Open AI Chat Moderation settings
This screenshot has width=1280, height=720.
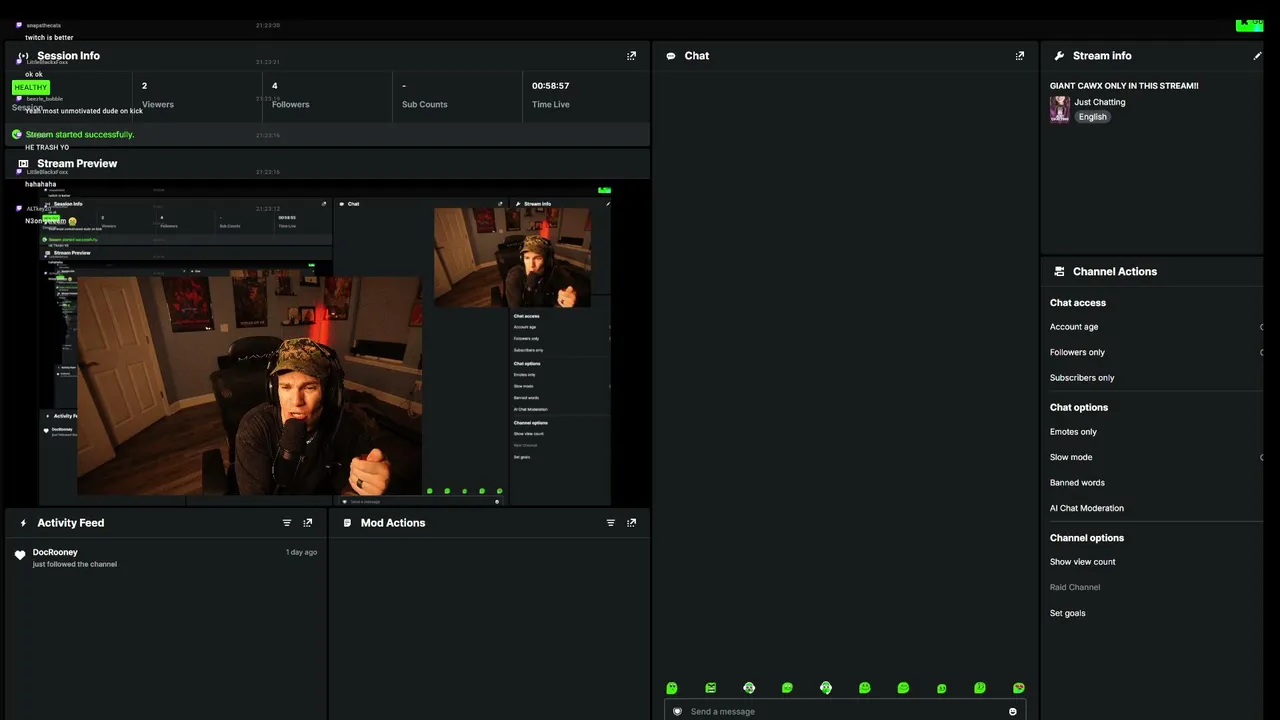pos(1087,508)
